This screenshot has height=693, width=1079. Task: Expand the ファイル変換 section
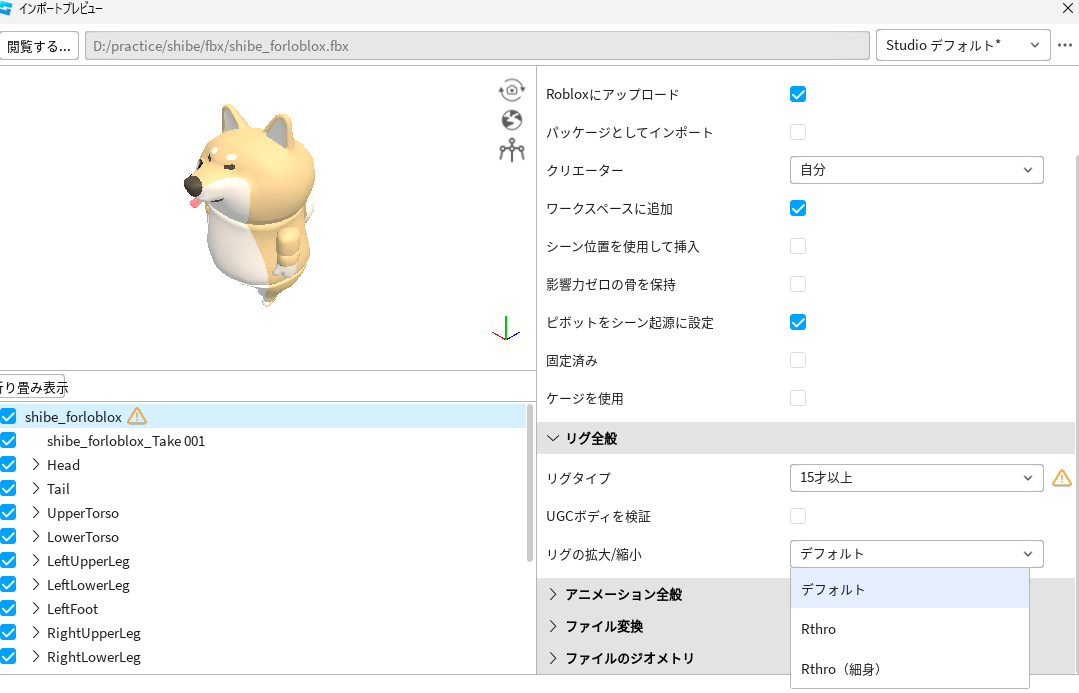553,626
